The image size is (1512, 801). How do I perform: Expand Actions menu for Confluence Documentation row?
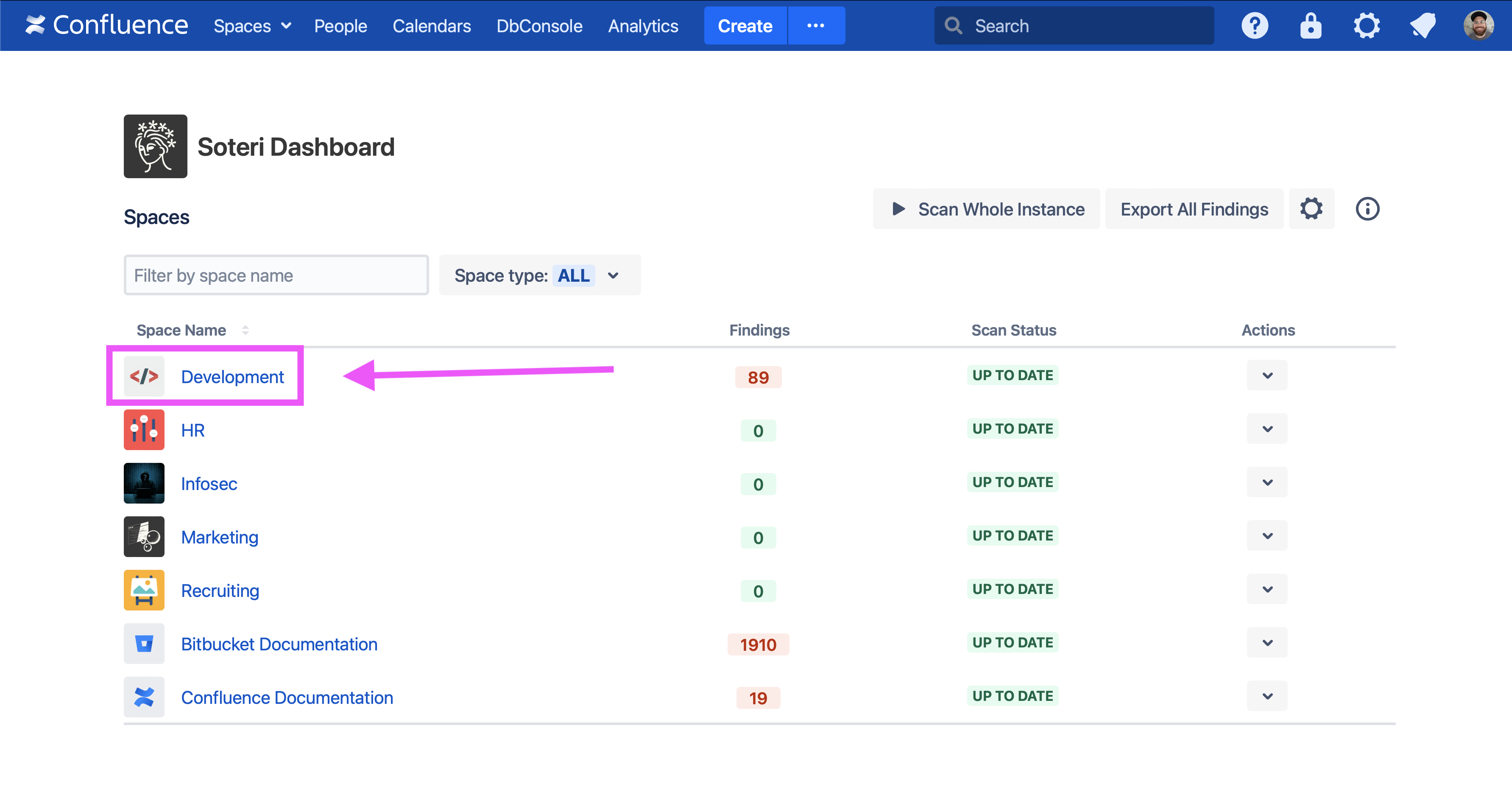[x=1267, y=697]
